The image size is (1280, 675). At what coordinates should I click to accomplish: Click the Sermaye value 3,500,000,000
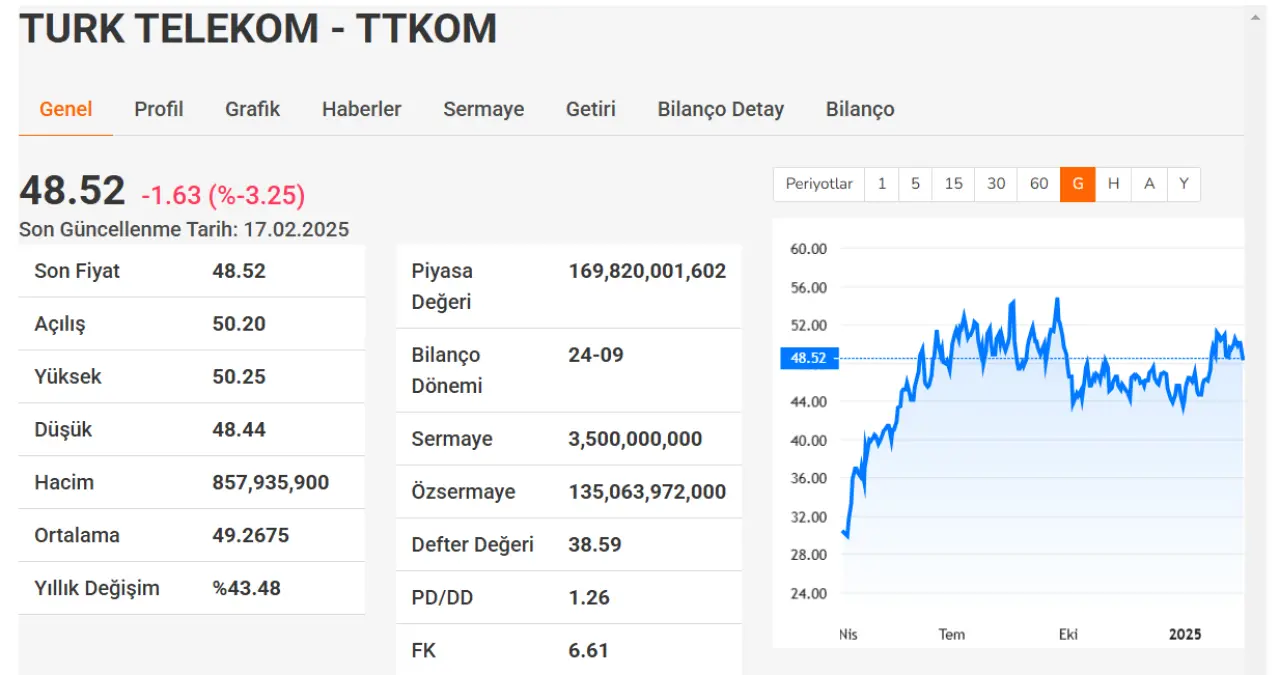coord(636,439)
